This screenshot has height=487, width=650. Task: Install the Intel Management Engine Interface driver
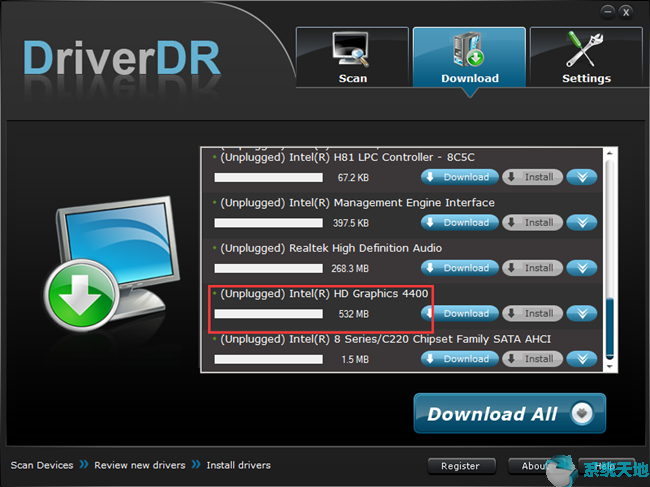(x=531, y=223)
